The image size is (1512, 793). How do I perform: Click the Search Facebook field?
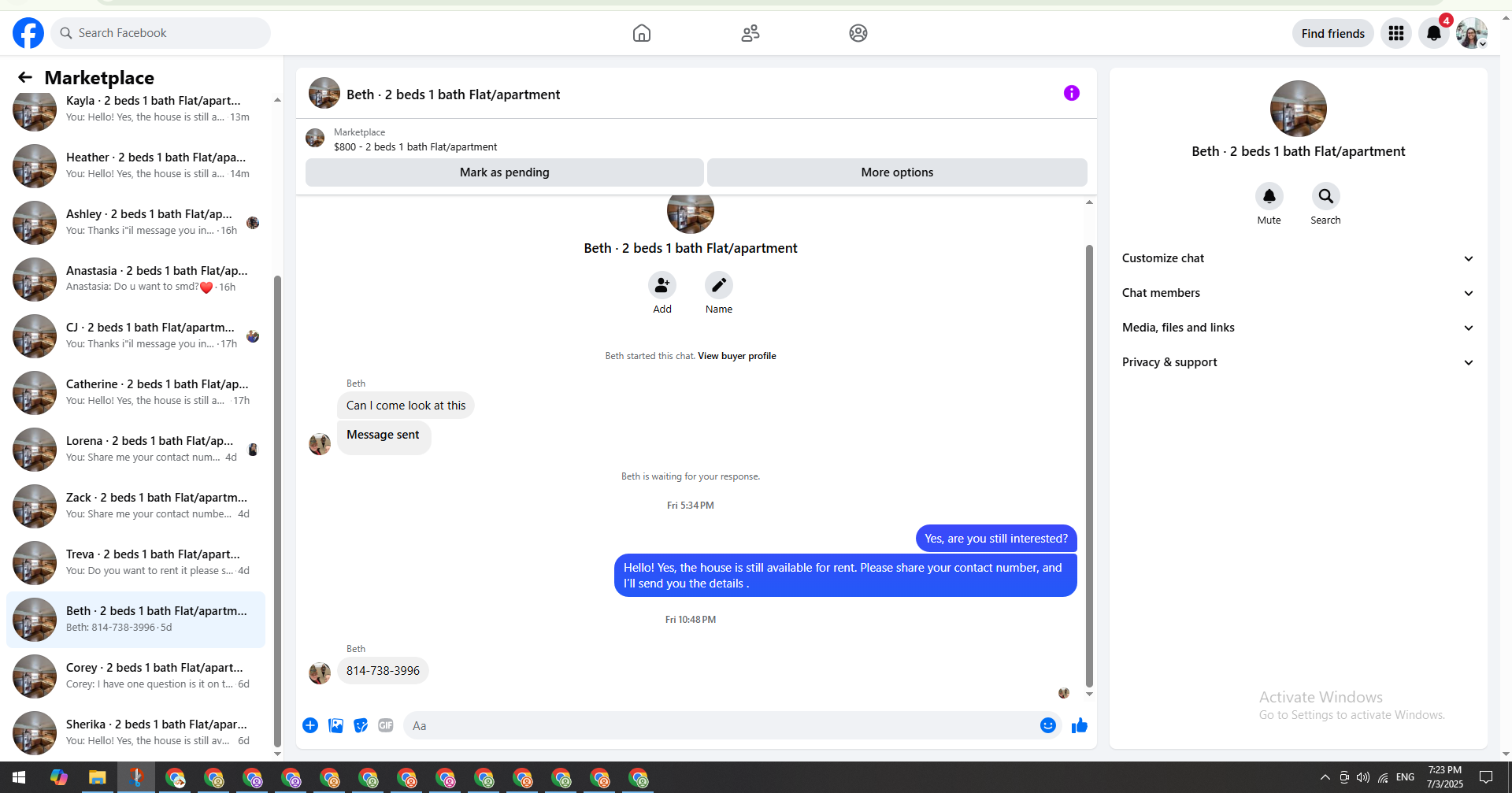point(161,33)
